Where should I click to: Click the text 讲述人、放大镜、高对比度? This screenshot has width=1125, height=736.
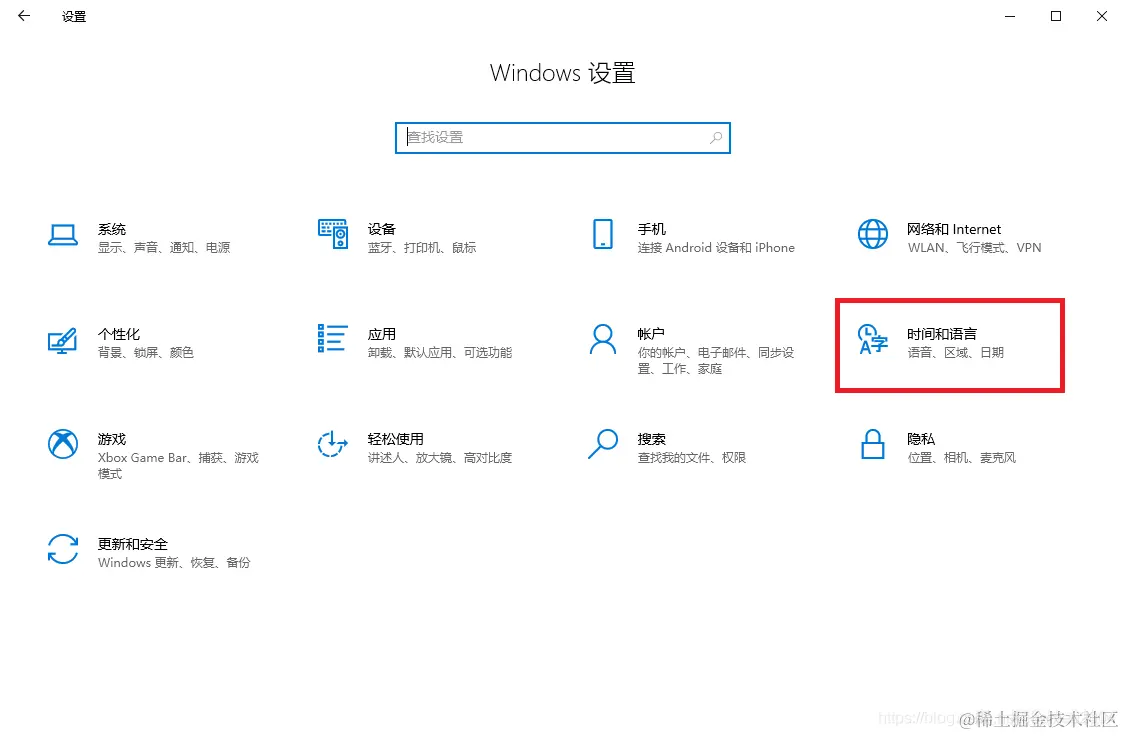click(x=440, y=458)
